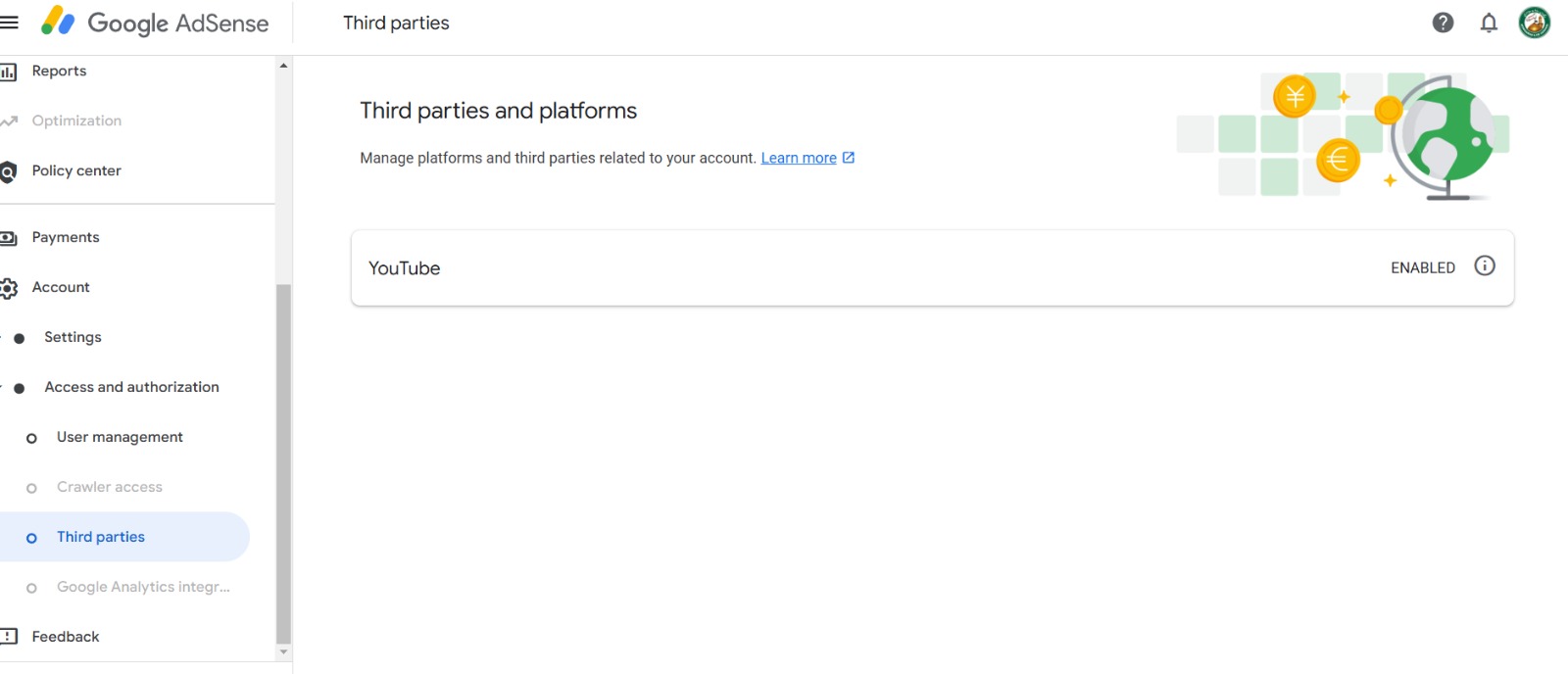Open the notifications bell
The image size is (1568, 674).
(1489, 23)
